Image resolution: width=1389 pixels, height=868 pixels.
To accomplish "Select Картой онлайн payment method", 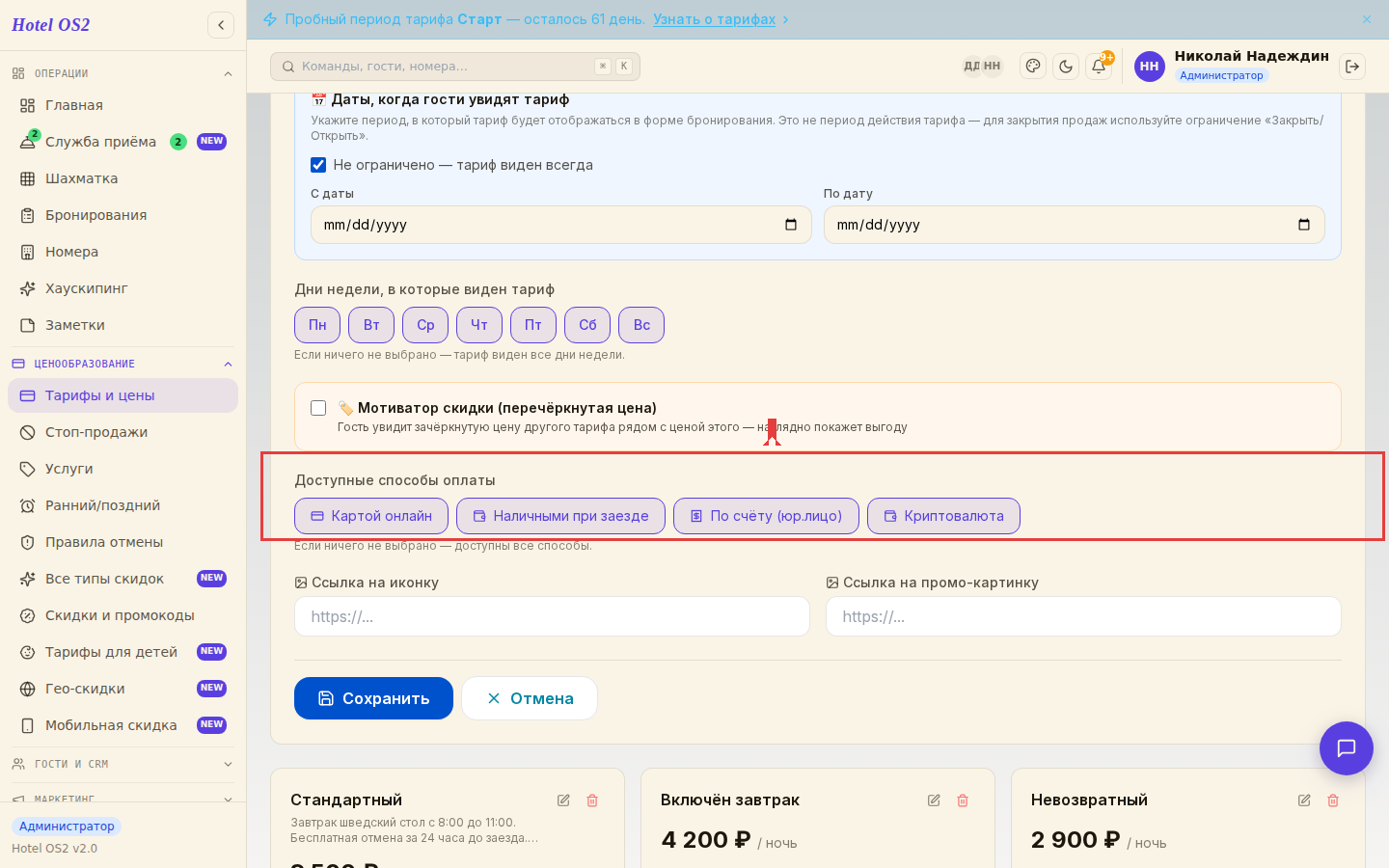I will click(x=371, y=516).
